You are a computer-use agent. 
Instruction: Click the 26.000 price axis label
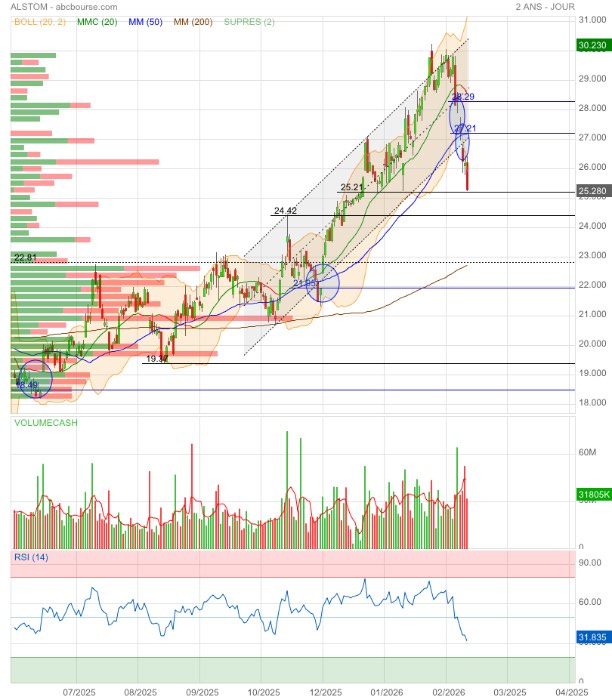point(592,167)
